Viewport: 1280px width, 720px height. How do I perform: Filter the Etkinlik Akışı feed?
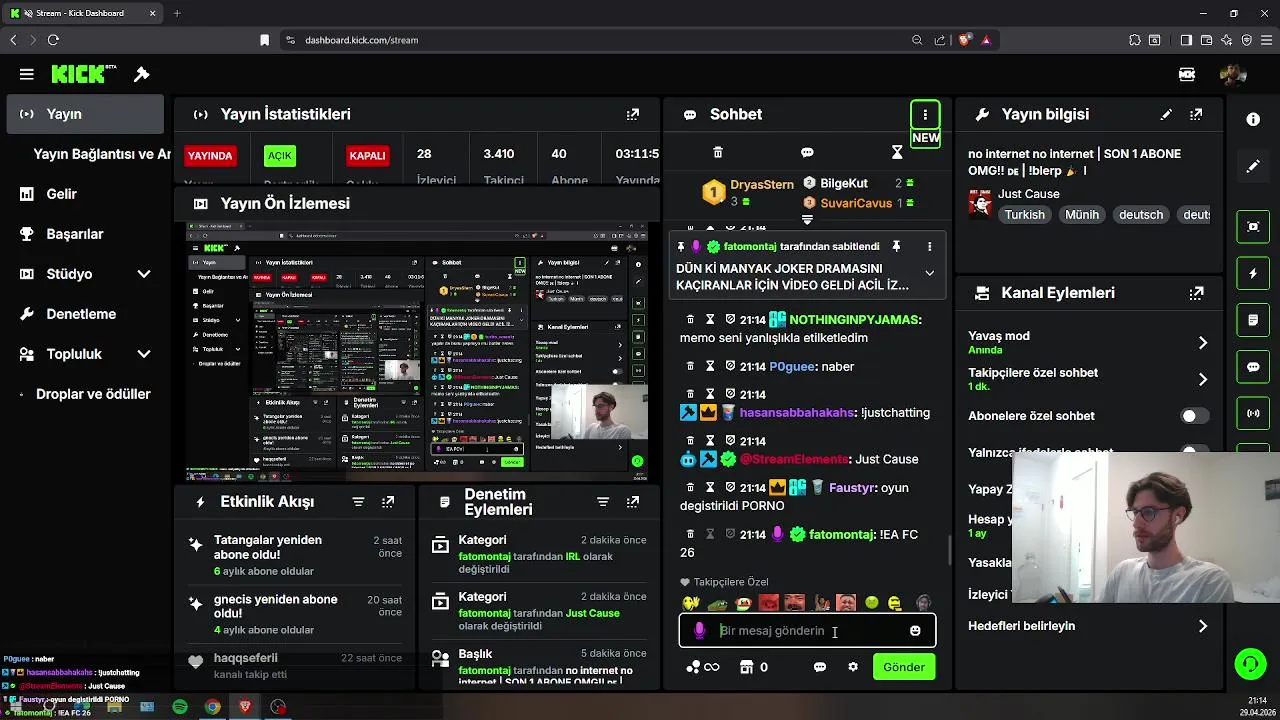click(358, 502)
